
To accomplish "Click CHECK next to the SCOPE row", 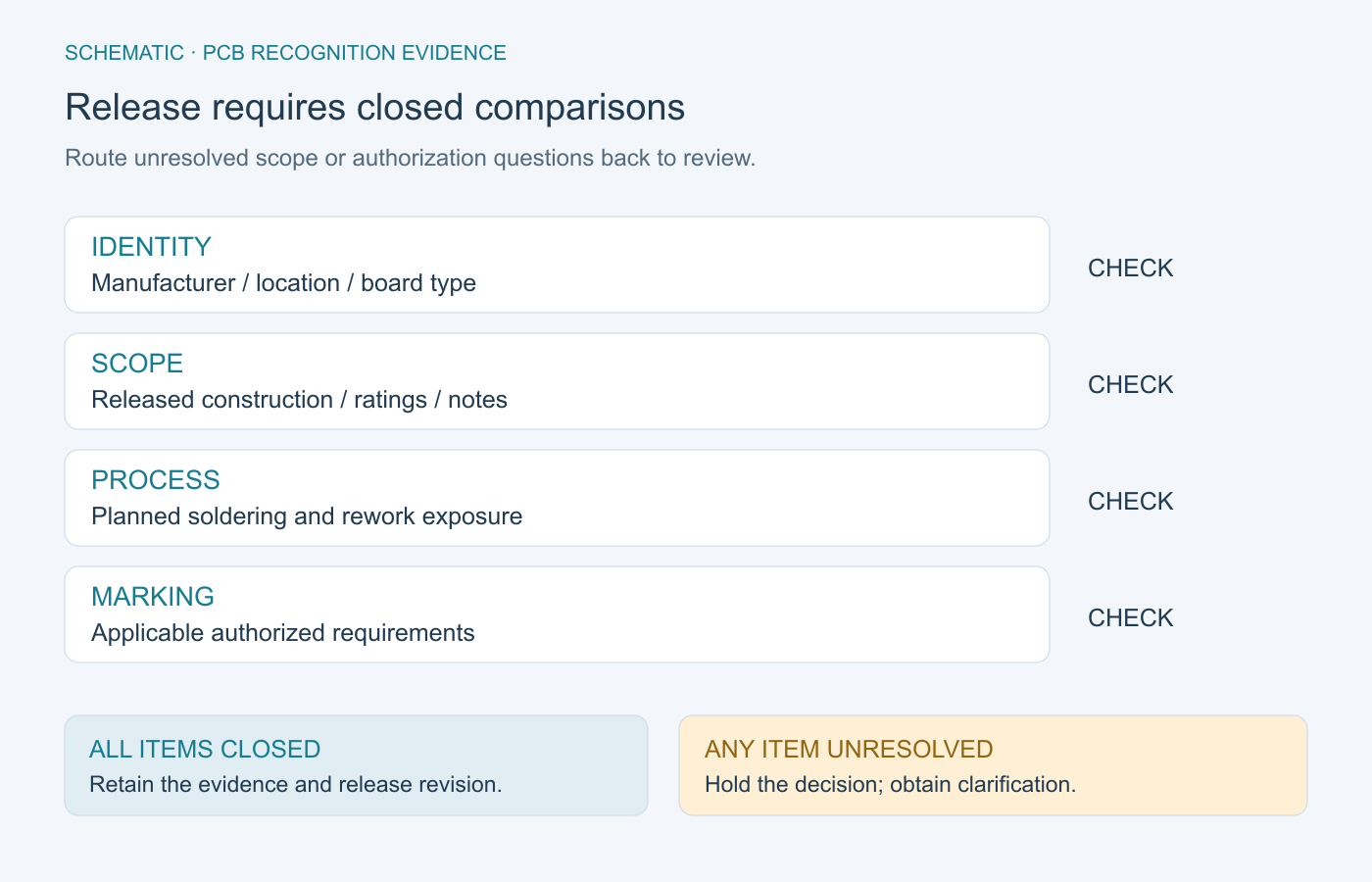I will coord(1130,384).
